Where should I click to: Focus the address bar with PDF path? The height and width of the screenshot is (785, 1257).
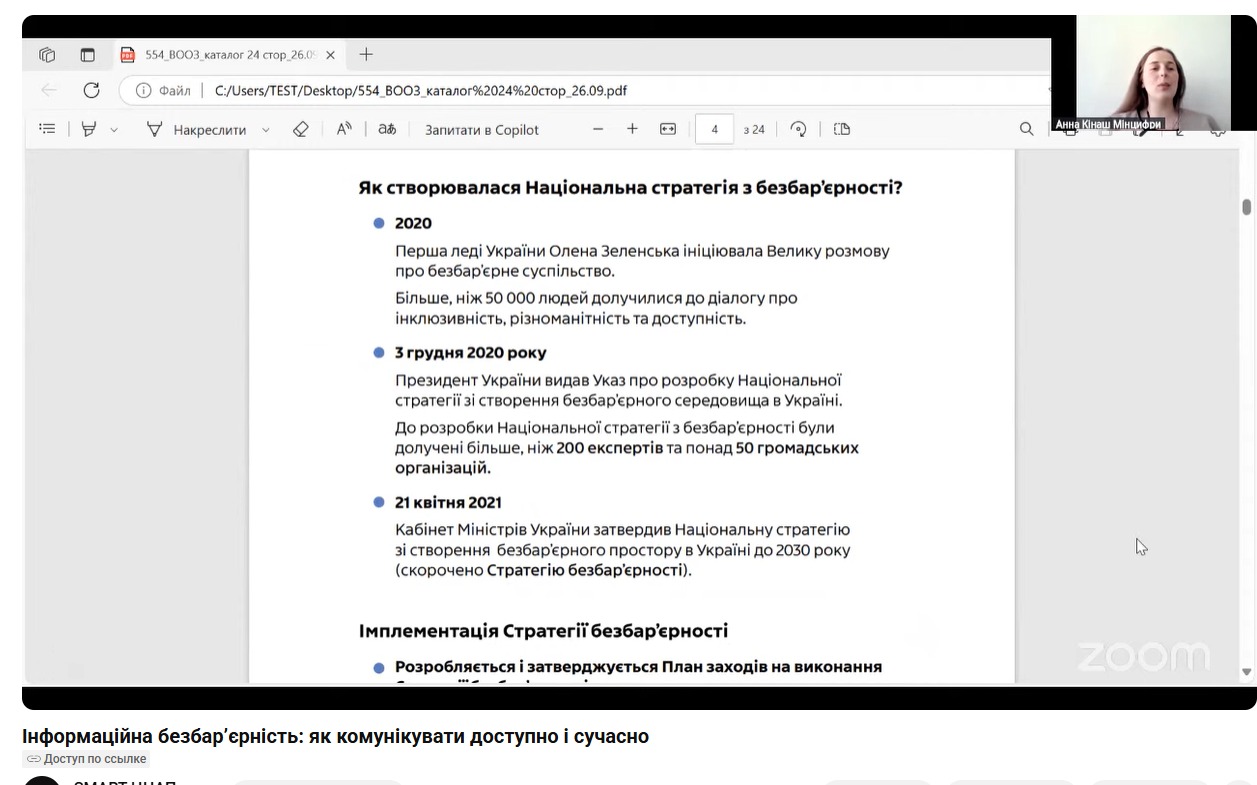pyautogui.click(x=421, y=90)
